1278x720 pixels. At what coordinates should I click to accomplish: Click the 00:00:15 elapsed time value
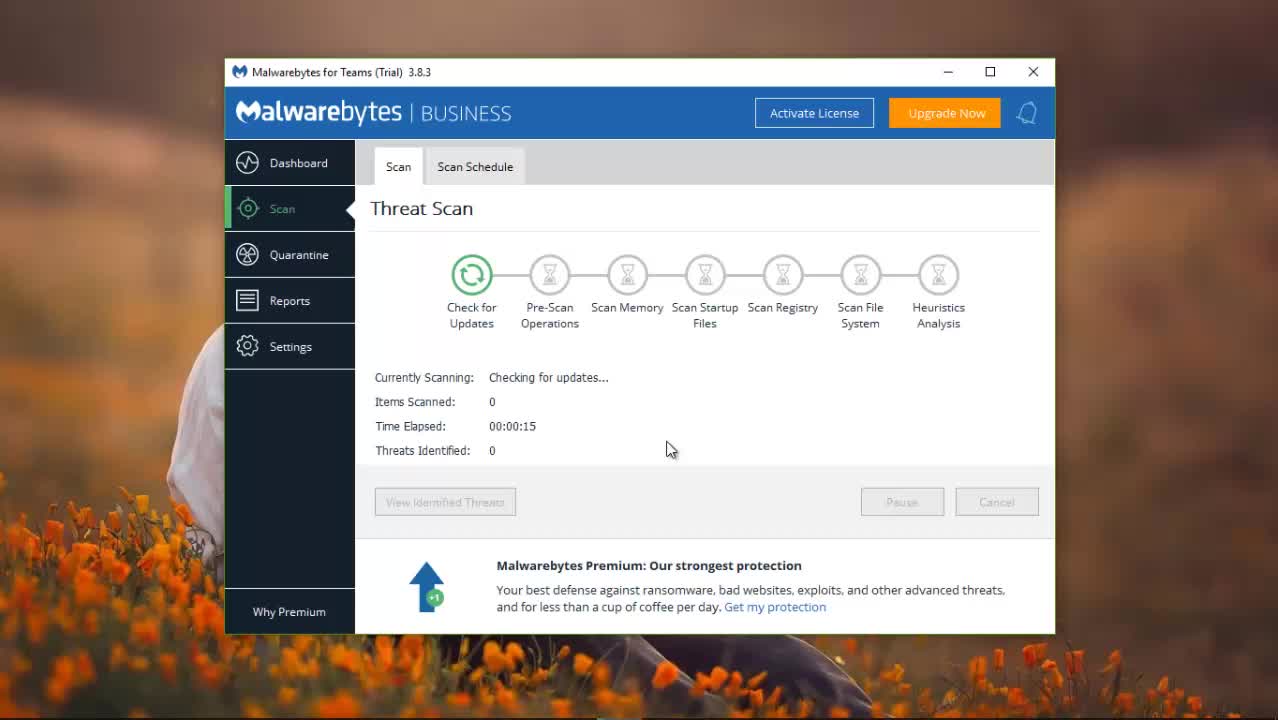512,426
